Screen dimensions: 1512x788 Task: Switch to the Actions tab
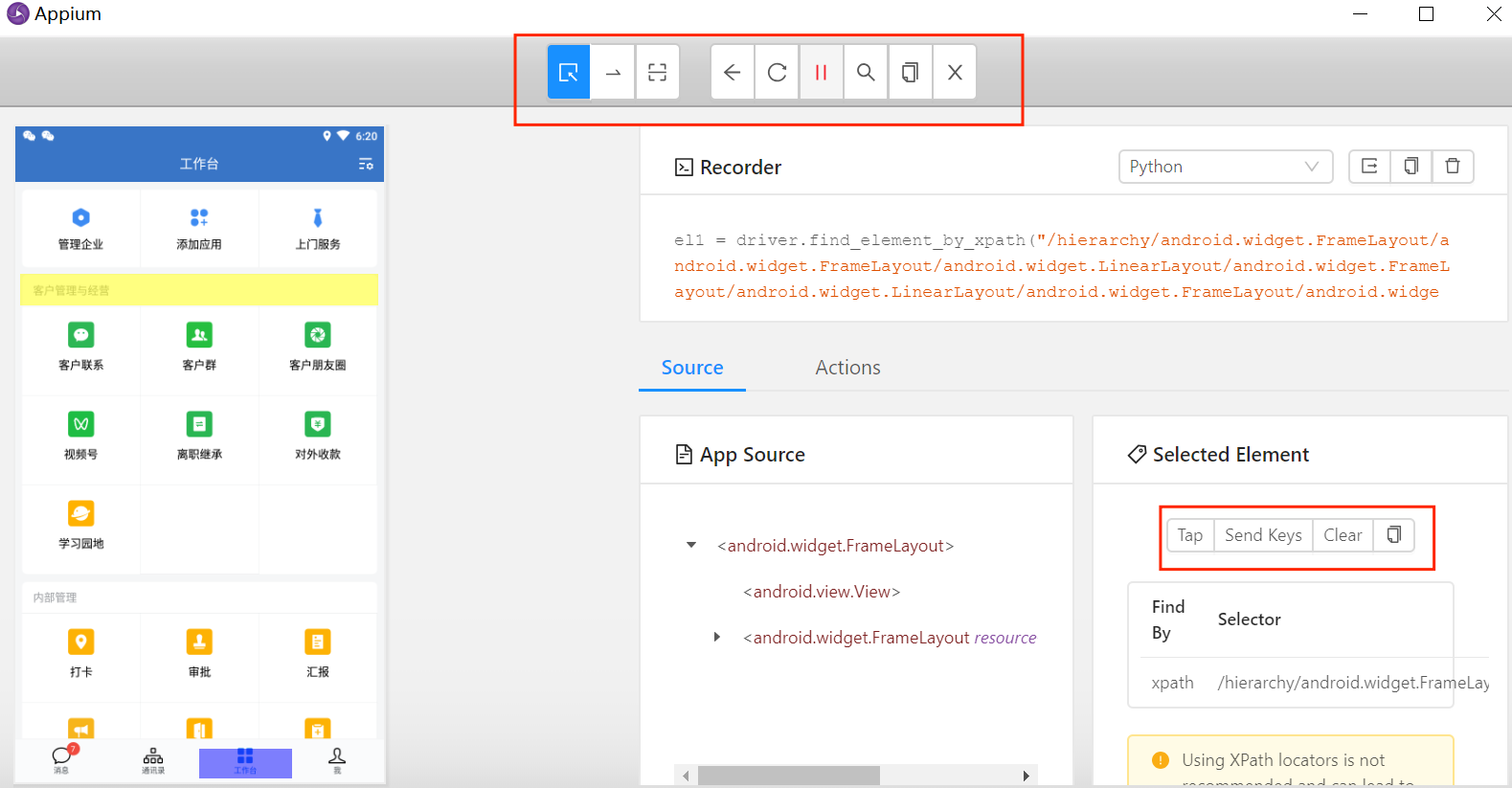(x=847, y=368)
